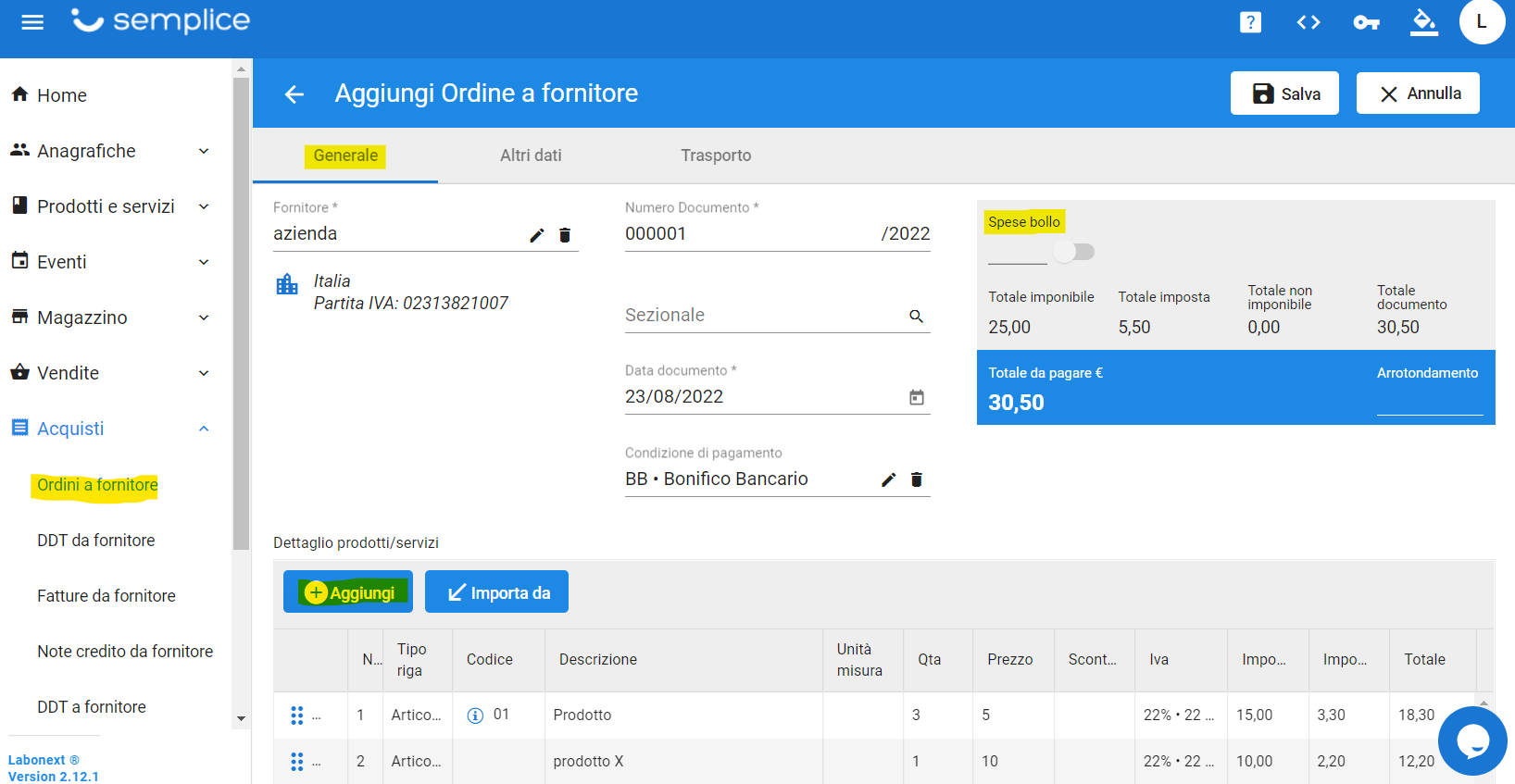Open Fatture da fornitore in sidebar
The width and height of the screenshot is (1515, 784).
106,596
